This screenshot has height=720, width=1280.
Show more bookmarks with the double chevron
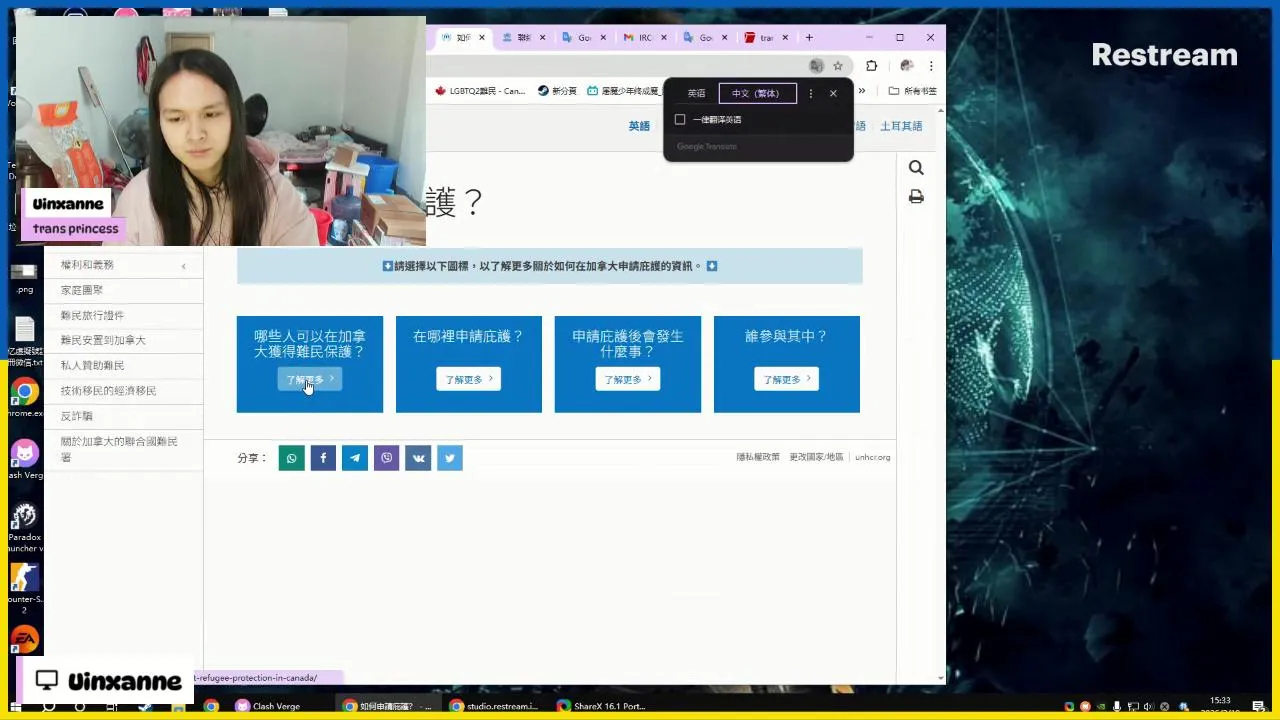click(x=861, y=91)
